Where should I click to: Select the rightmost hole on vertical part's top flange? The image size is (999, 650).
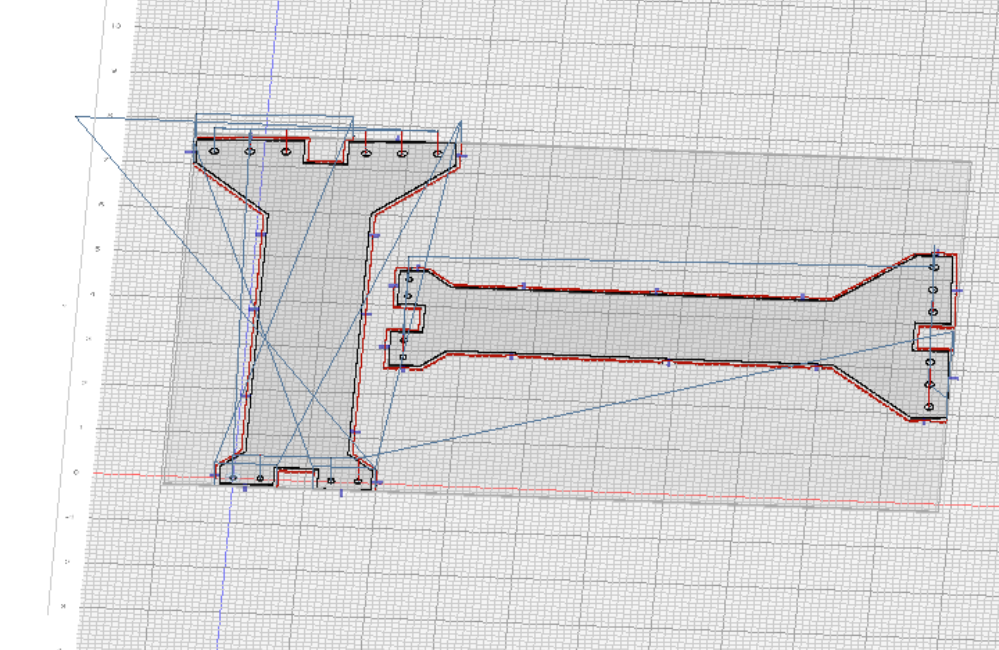437,153
